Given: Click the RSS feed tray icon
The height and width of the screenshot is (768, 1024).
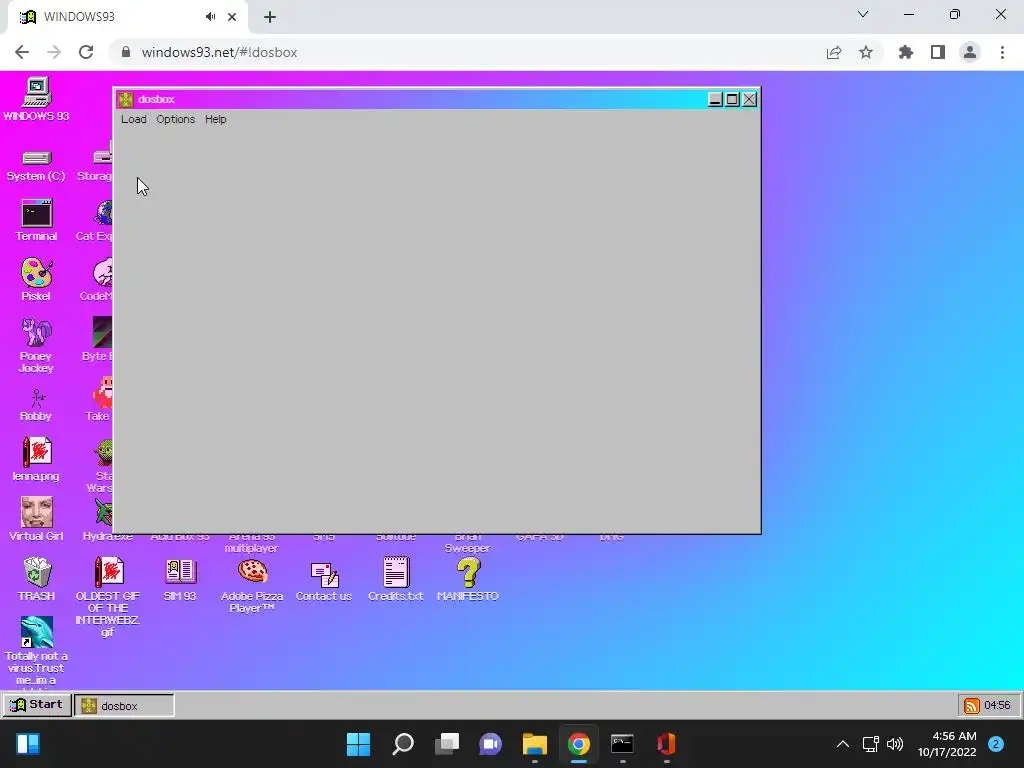Looking at the screenshot, I should coord(972,705).
